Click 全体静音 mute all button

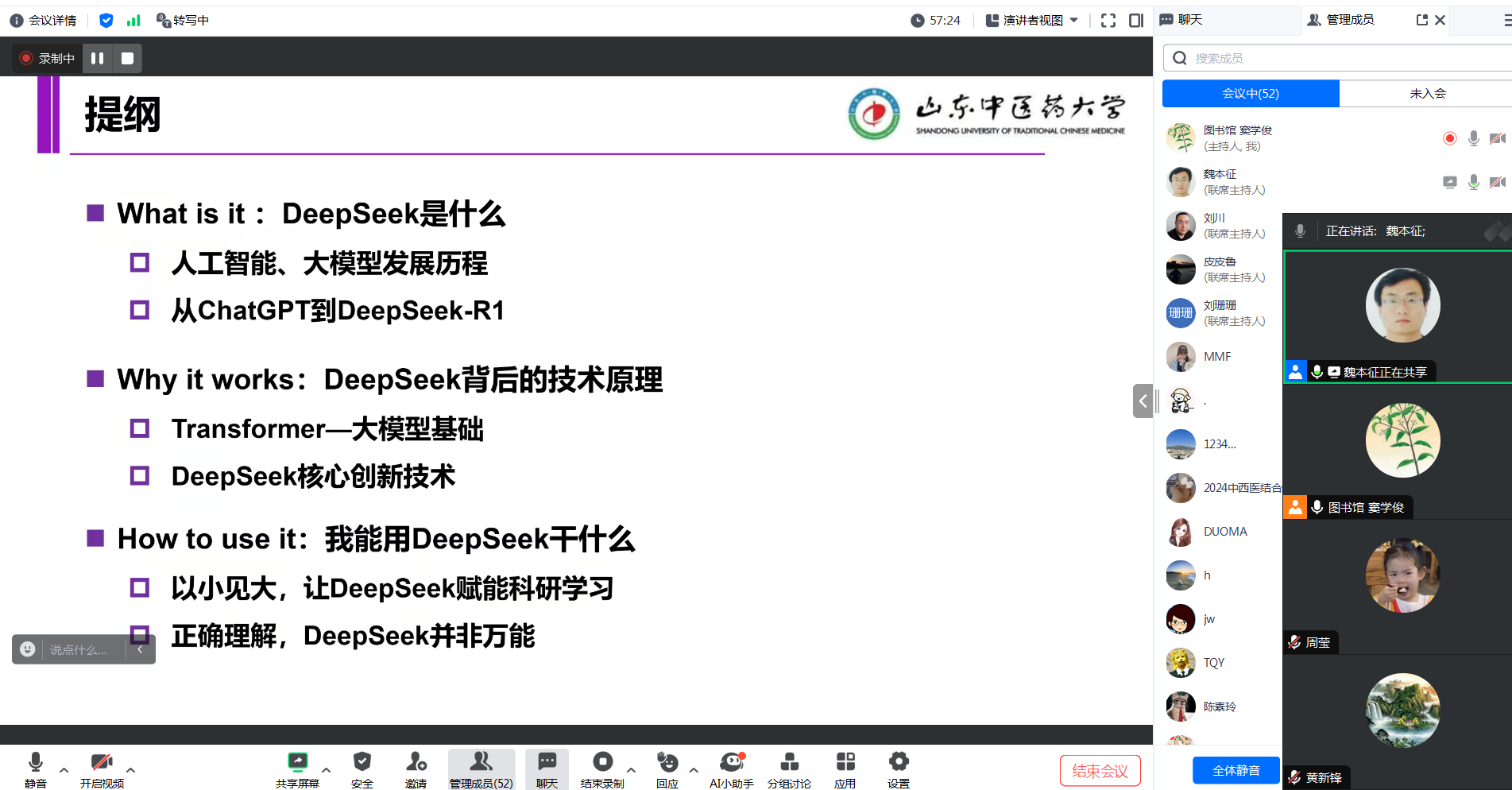(1236, 770)
